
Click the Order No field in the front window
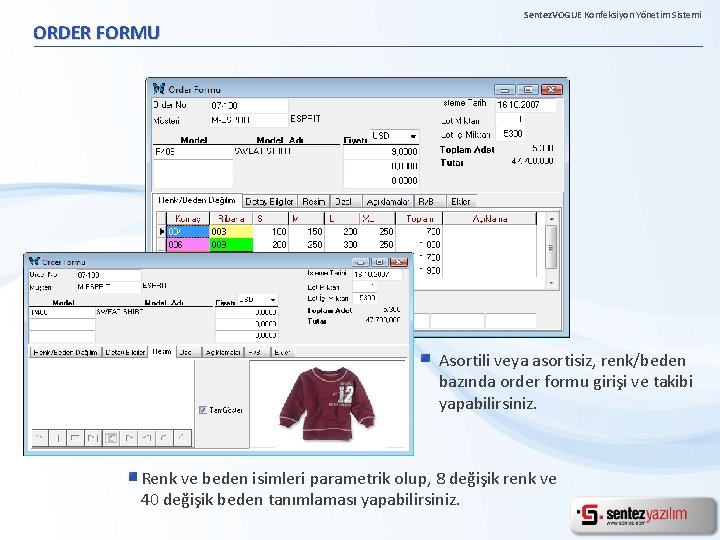[x=108, y=275]
